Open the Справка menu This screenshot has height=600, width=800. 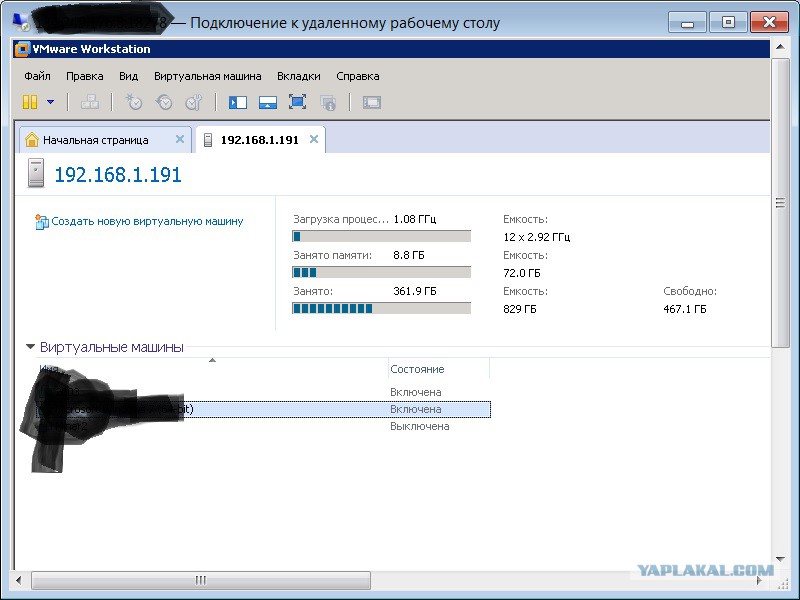pos(358,77)
